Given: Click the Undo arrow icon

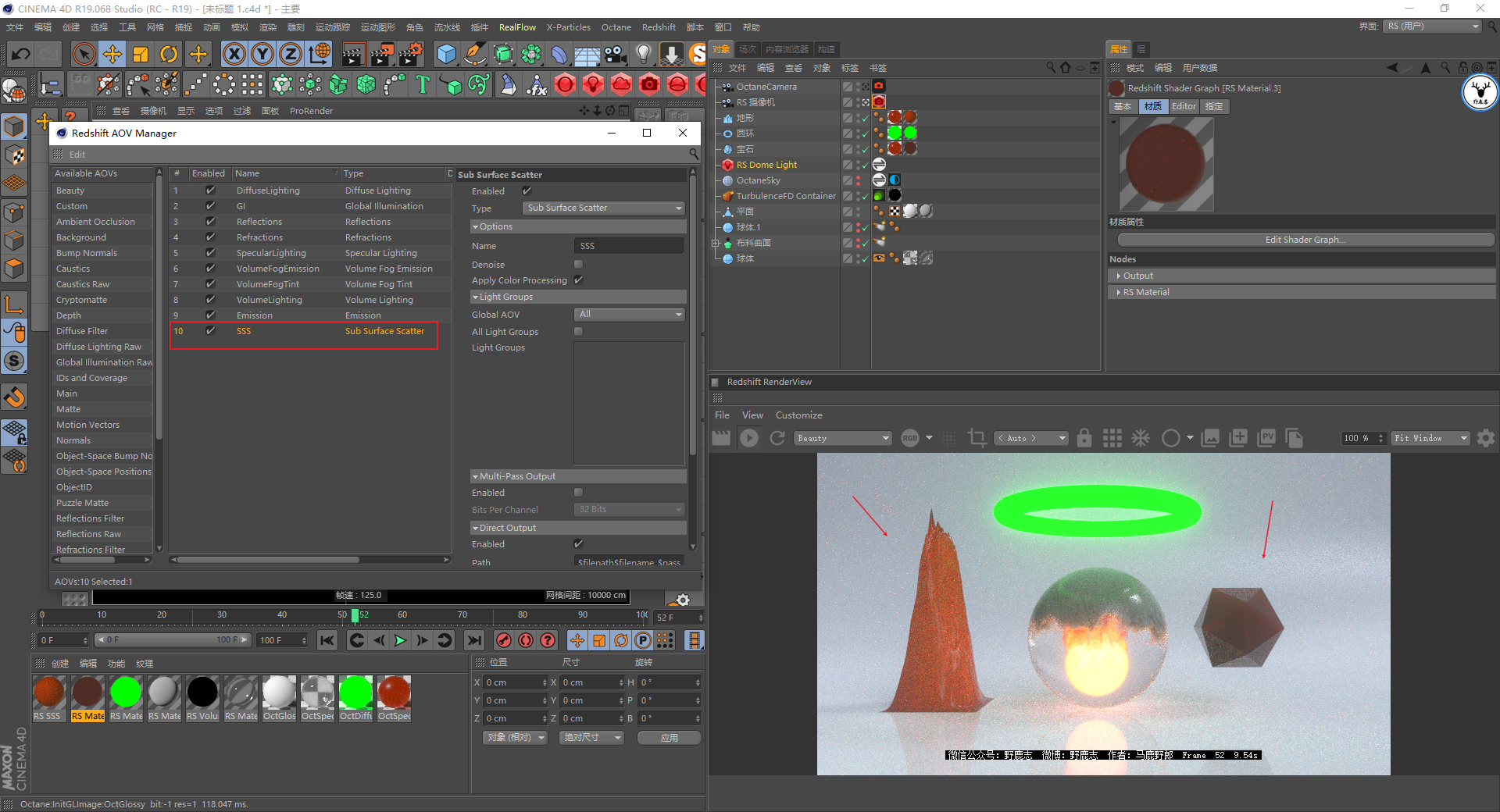Looking at the screenshot, I should [x=21, y=54].
